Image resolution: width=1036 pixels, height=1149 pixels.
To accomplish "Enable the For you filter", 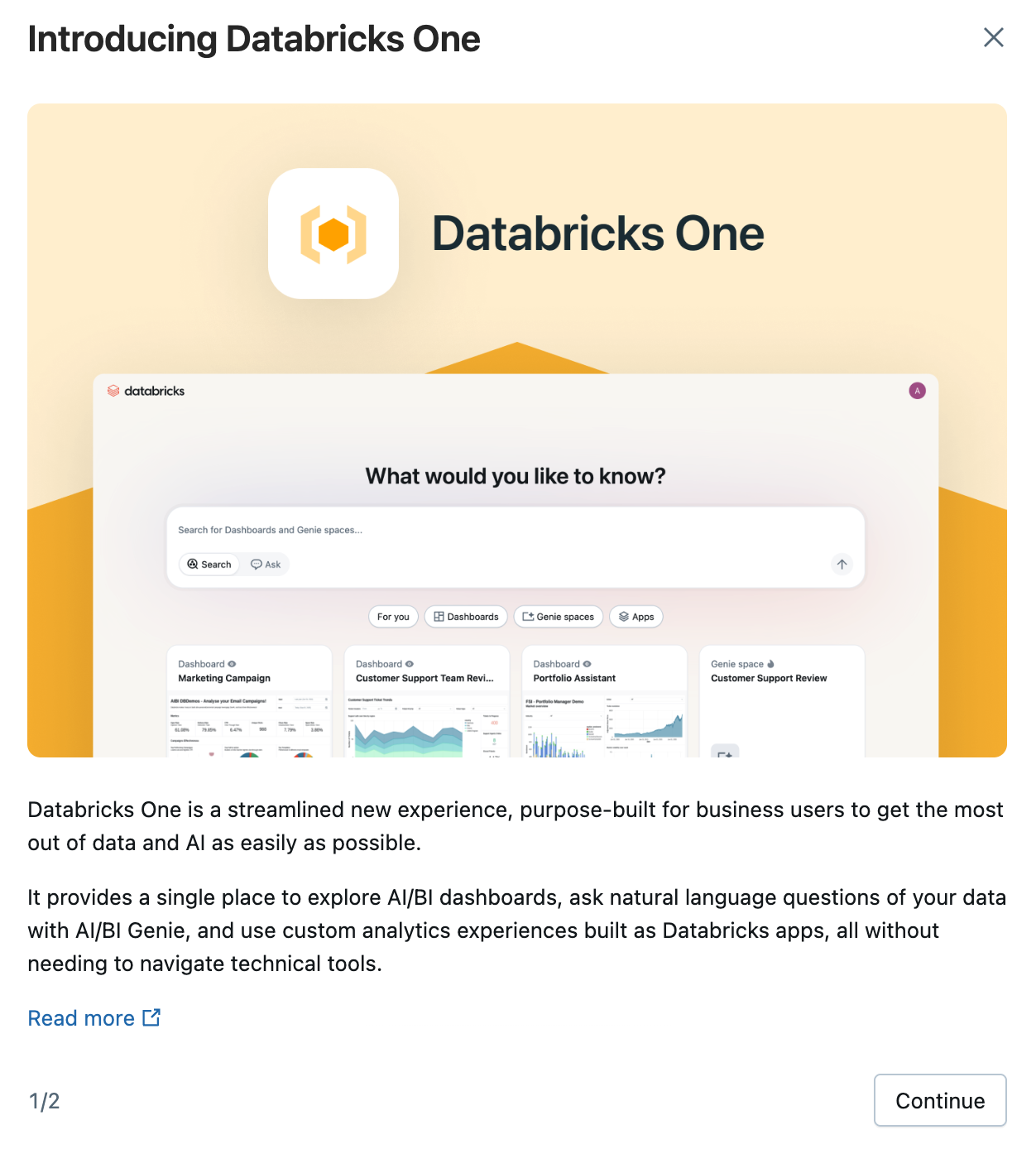I will click(393, 617).
